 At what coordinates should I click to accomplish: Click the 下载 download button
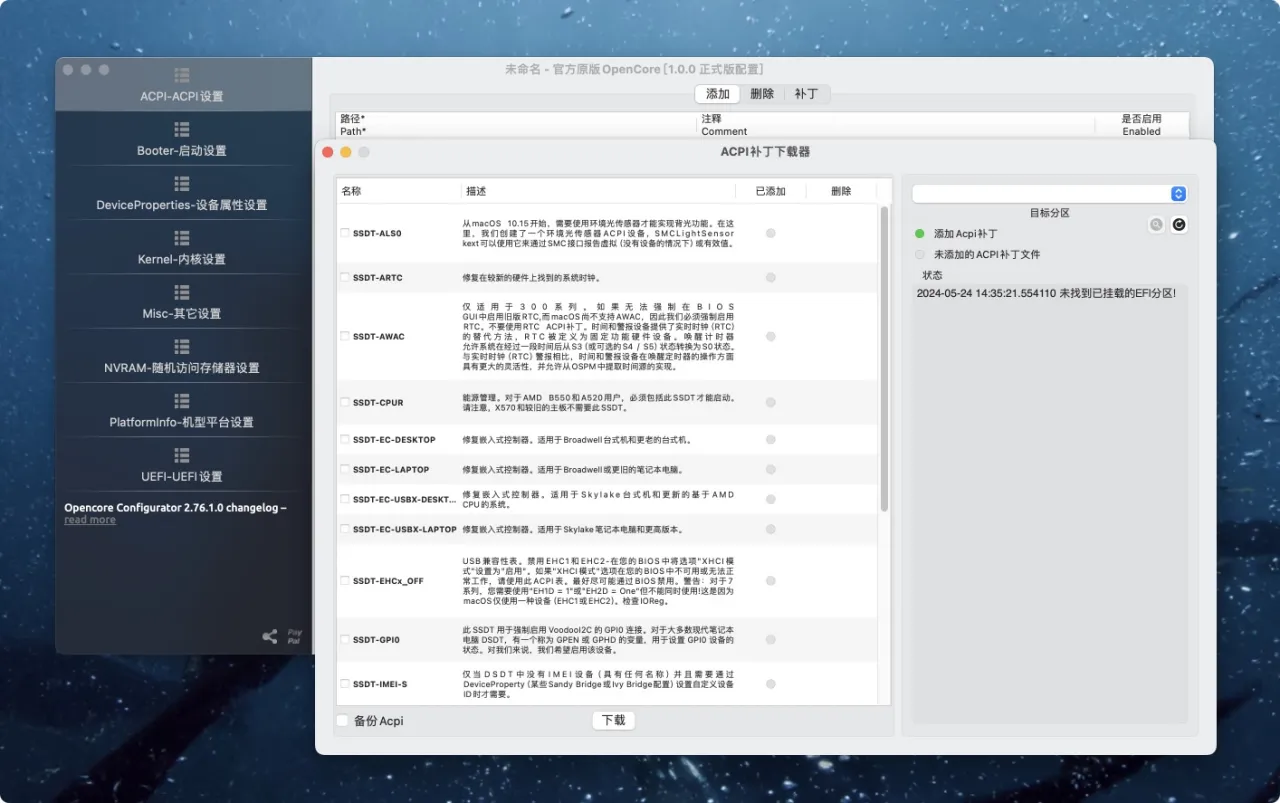coord(613,720)
